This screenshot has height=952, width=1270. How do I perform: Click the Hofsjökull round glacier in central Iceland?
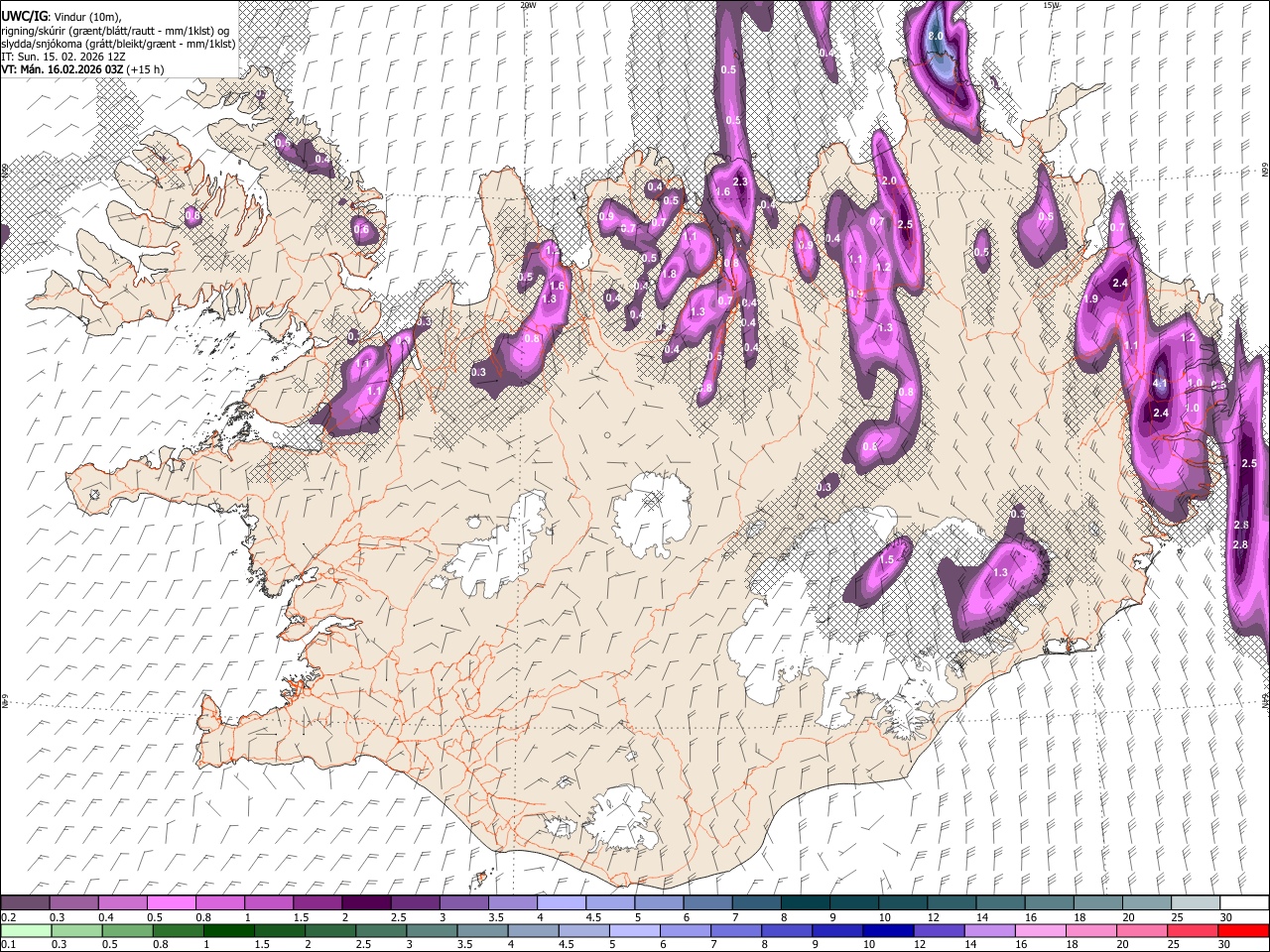tap(652, 516)
